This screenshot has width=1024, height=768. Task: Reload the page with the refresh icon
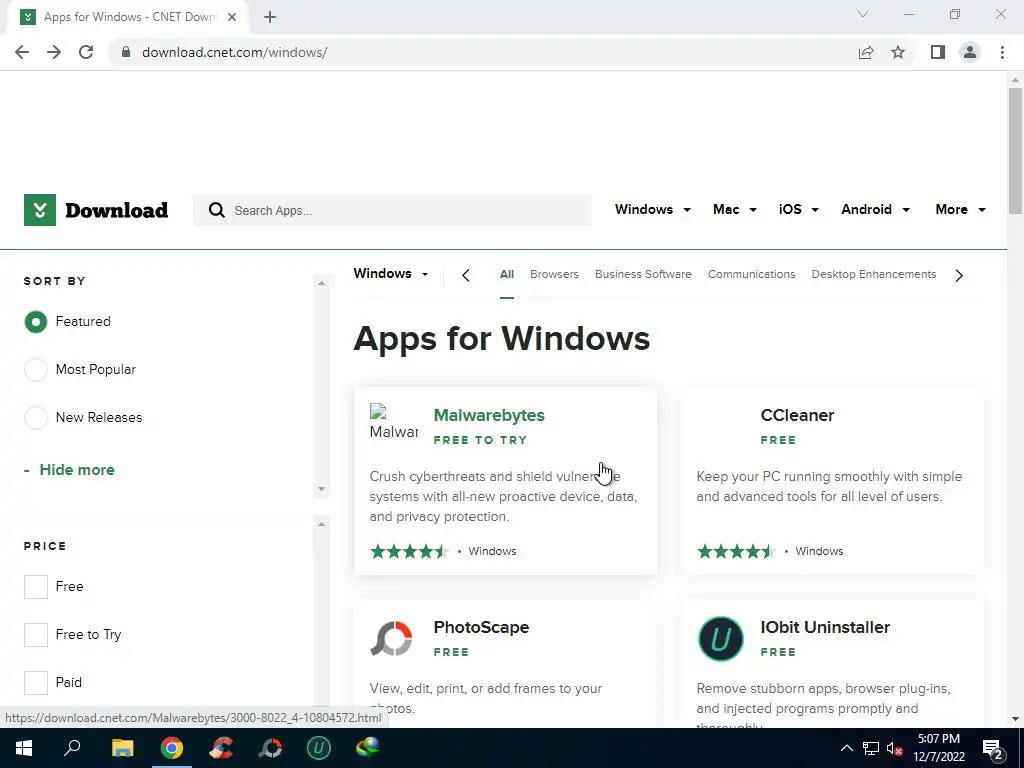click(x=86, y=52)
